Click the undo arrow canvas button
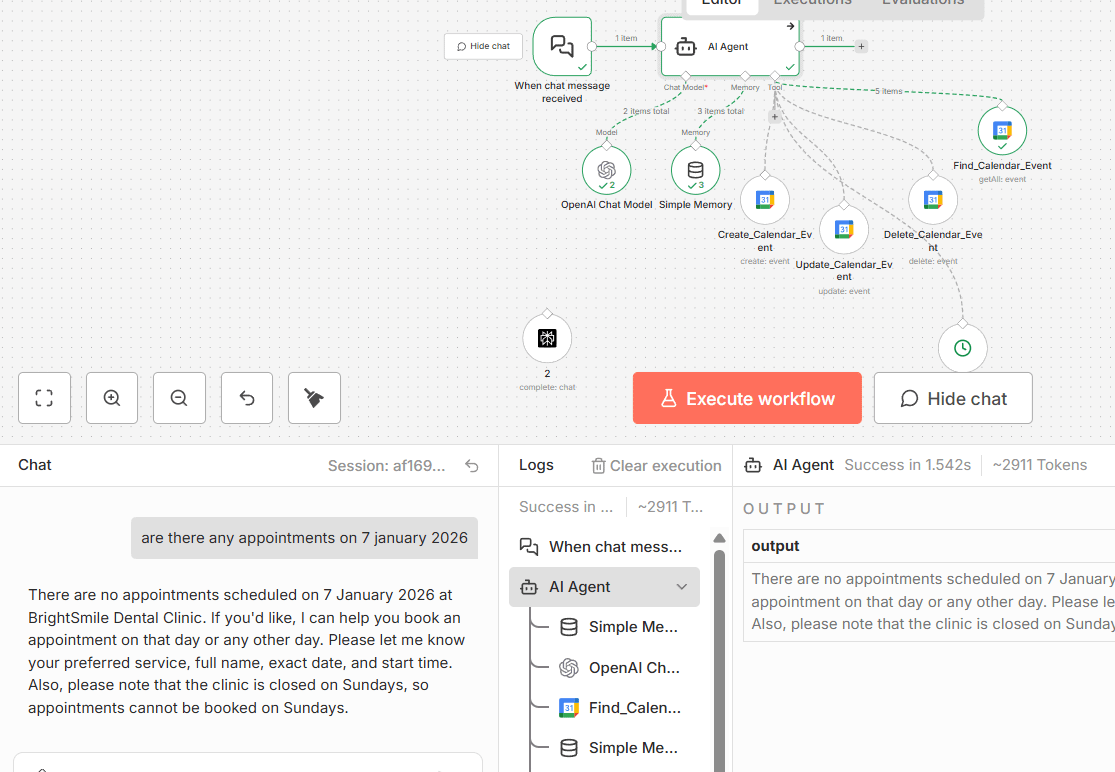 [x=247, y=398]
